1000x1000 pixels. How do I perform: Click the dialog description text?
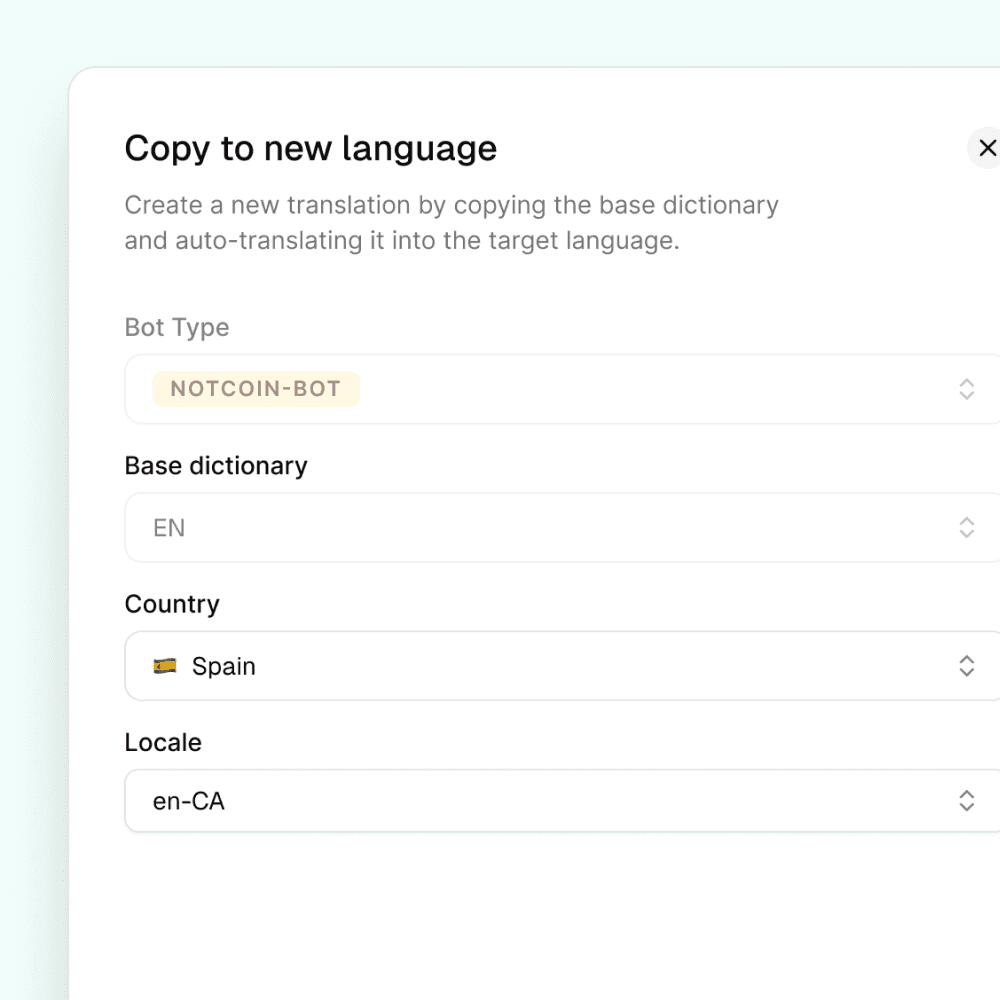click(451, 223)
